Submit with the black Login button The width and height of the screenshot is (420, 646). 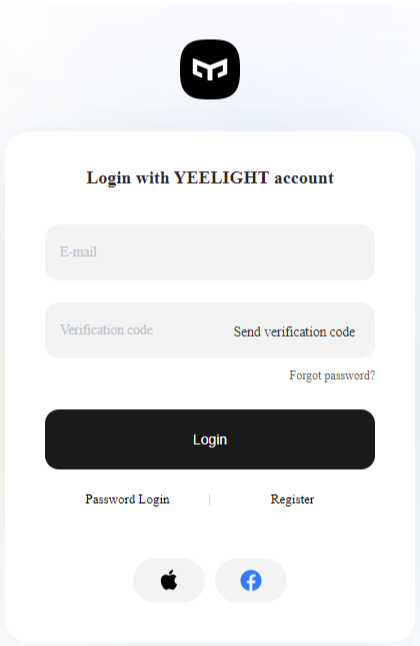(x=210, y=439)
